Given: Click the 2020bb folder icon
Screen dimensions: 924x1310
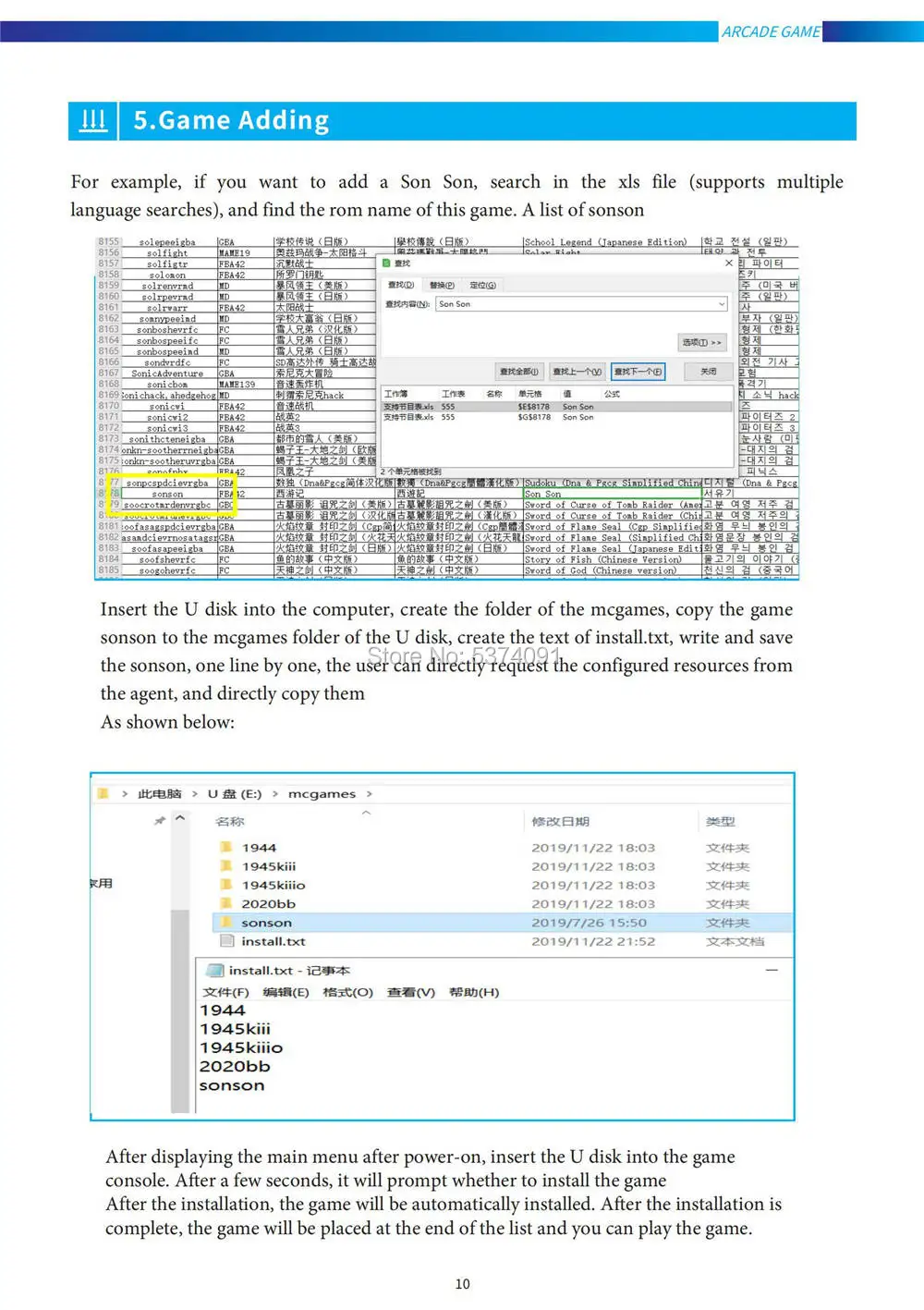Looking at the screenshot, I should [x=225, y=903].
